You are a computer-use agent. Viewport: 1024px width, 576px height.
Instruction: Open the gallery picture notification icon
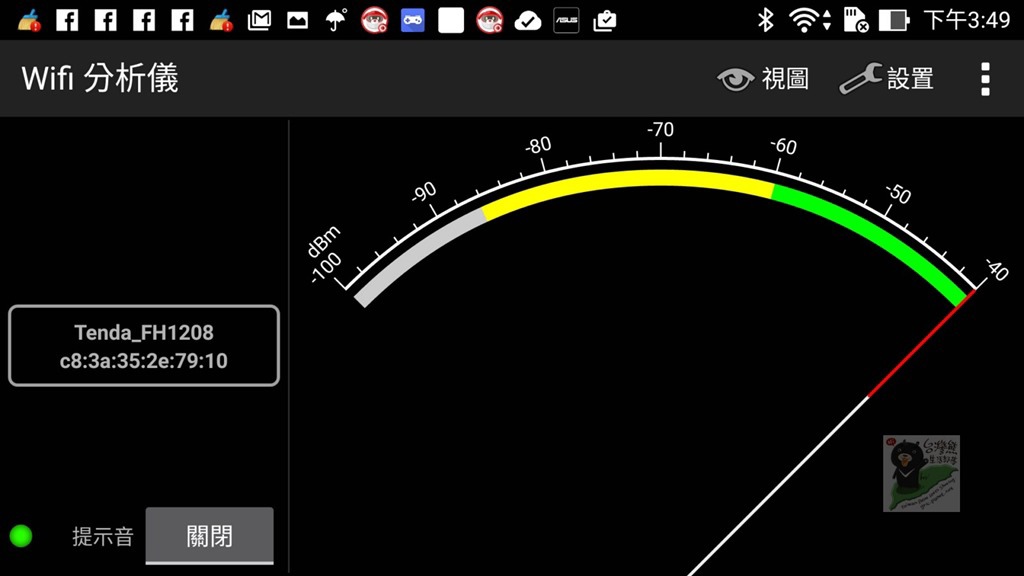click(x=297, y=20)
